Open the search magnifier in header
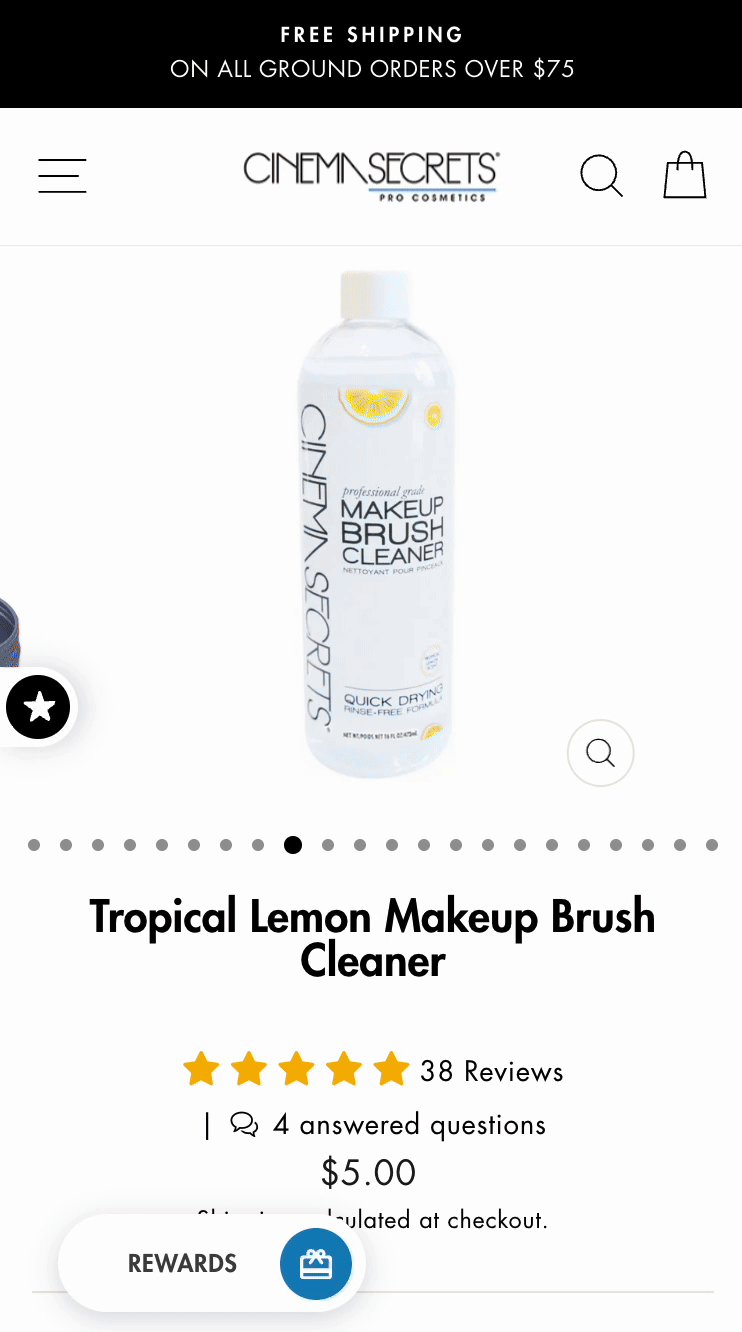742x1332 pixels. (x=602, y=176)
